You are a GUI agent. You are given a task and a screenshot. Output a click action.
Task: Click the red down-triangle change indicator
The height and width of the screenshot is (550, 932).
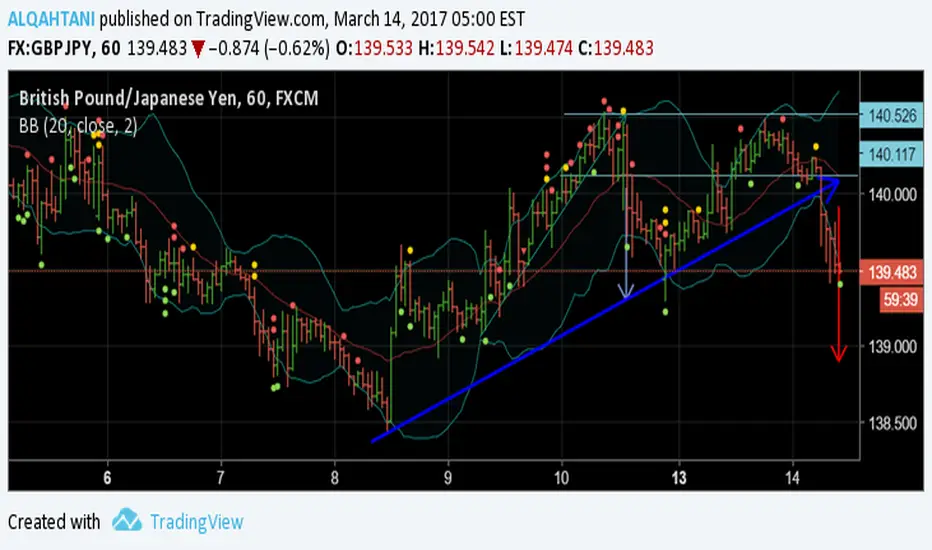[x=198, y=49]
